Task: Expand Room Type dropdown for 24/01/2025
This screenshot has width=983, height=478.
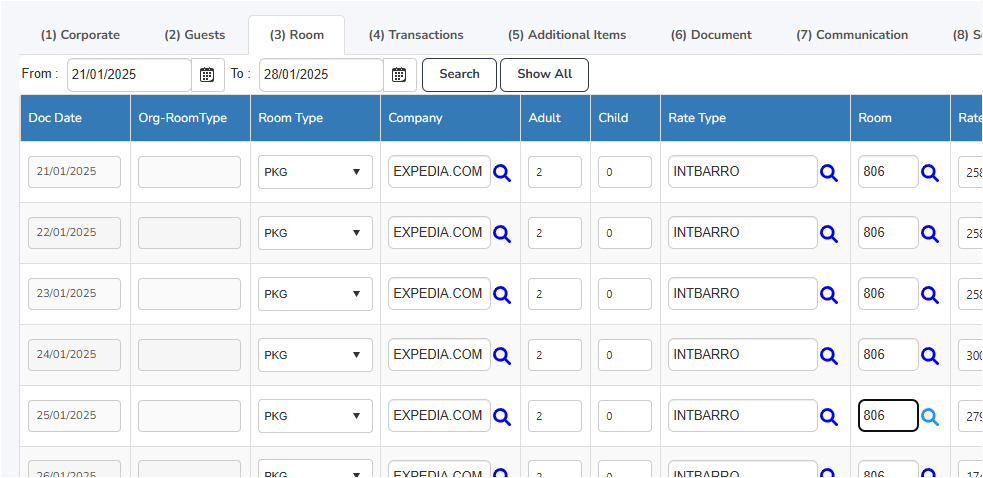Action: pos(315,354)
